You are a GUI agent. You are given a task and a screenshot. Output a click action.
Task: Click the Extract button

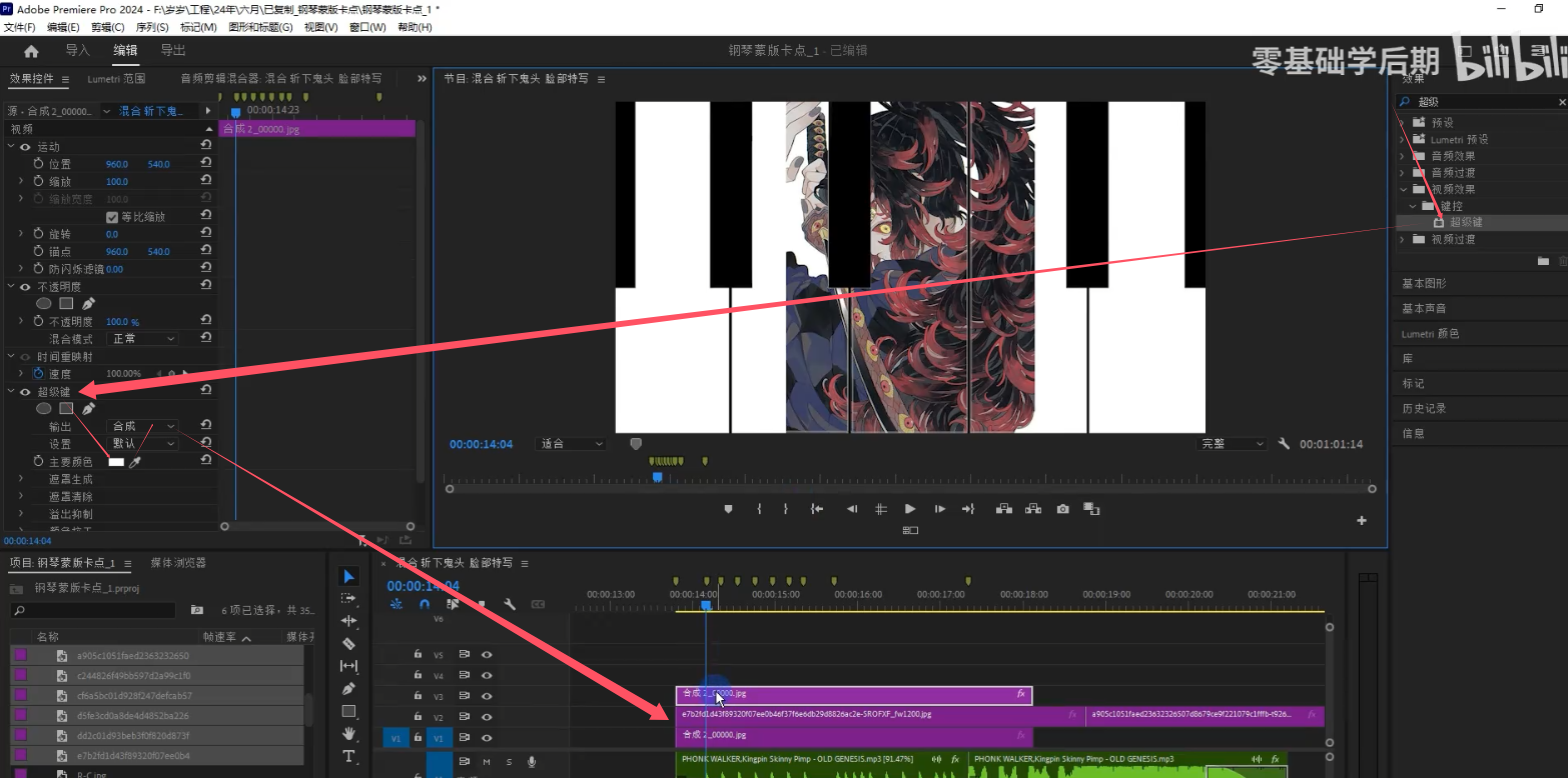1032,509
